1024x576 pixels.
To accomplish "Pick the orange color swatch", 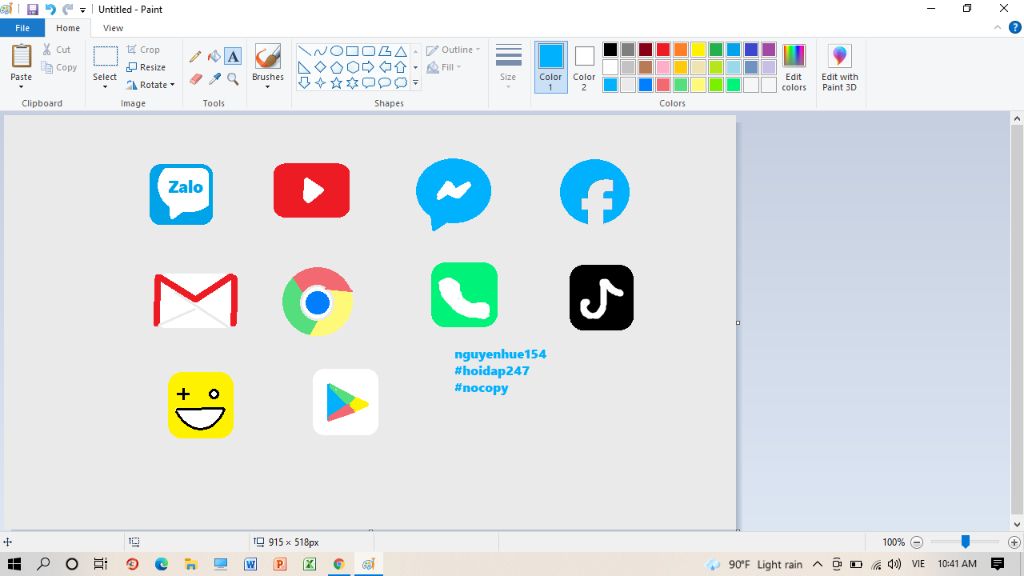I will tap(680, 50).
